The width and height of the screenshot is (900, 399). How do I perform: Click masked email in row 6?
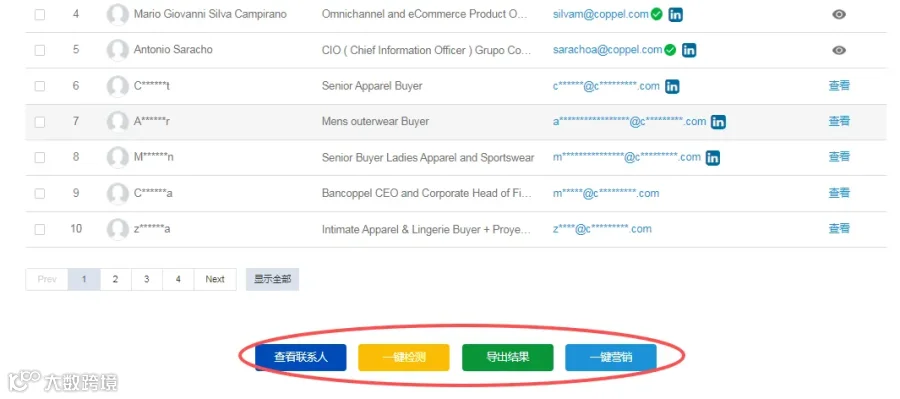(x=606, y=86)
